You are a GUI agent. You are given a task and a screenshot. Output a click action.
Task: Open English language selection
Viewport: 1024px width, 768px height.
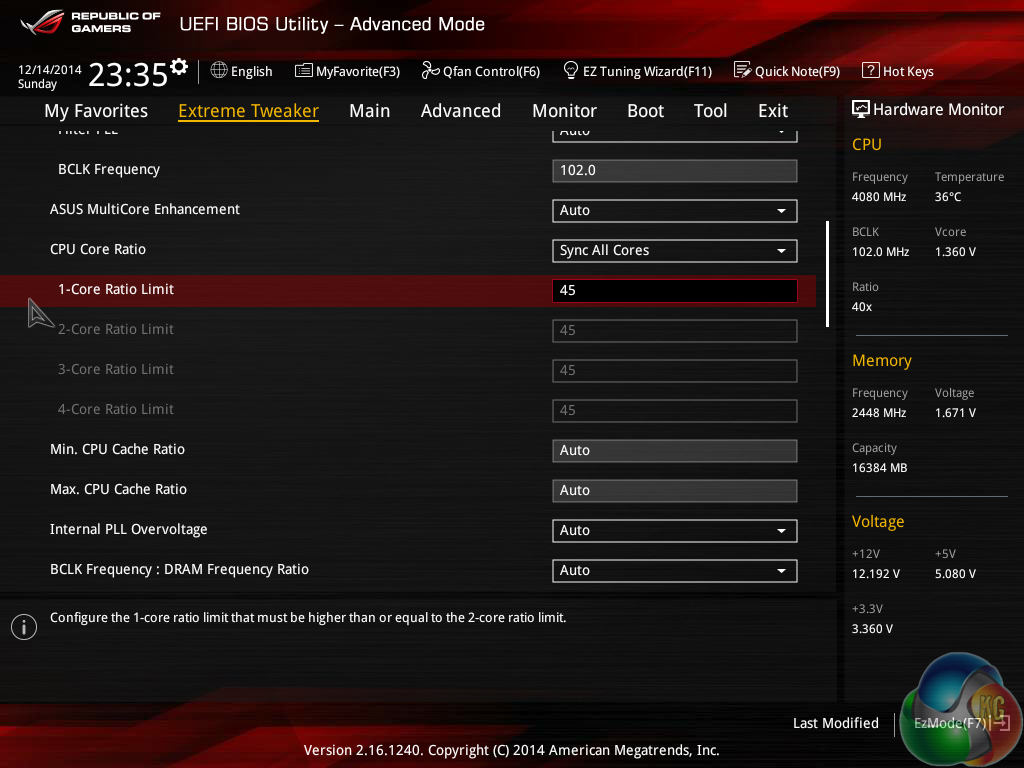pos(251,71)
